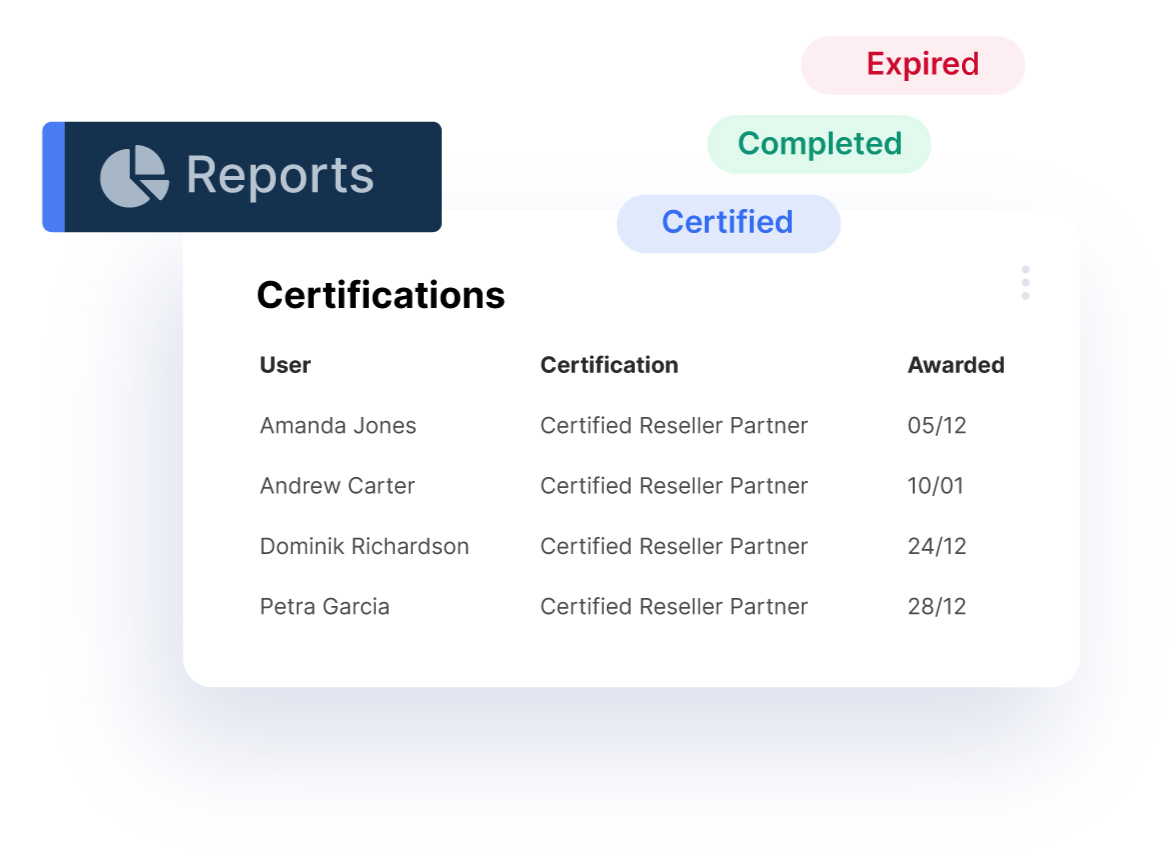Open the Certifications three-dot options menu
This screenshot has width=1176, height=856.
click(1025, 283)
